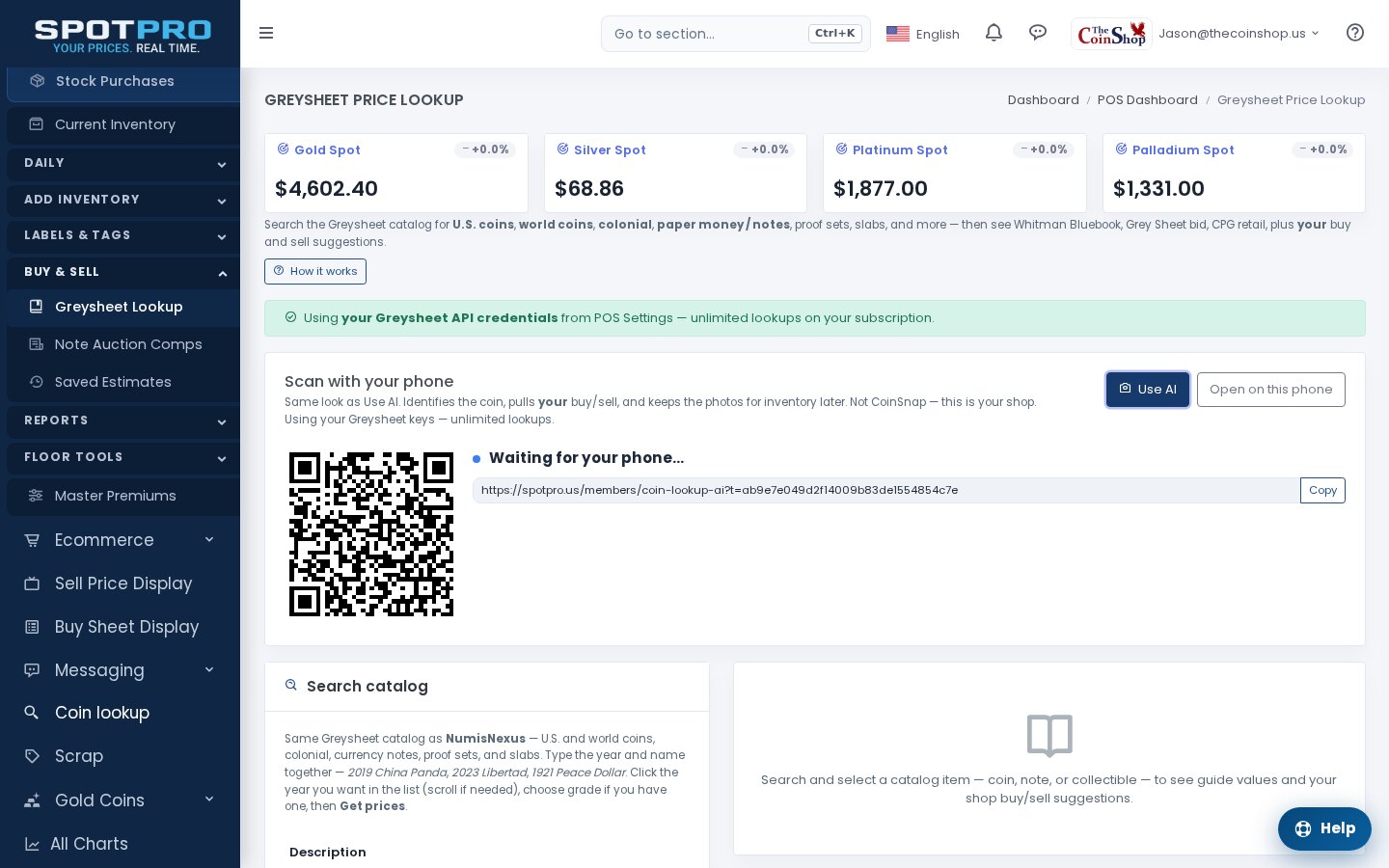Click the Palladium Spot icon
Viewport: 1389px width, 868px height.
coord(1121,149)
